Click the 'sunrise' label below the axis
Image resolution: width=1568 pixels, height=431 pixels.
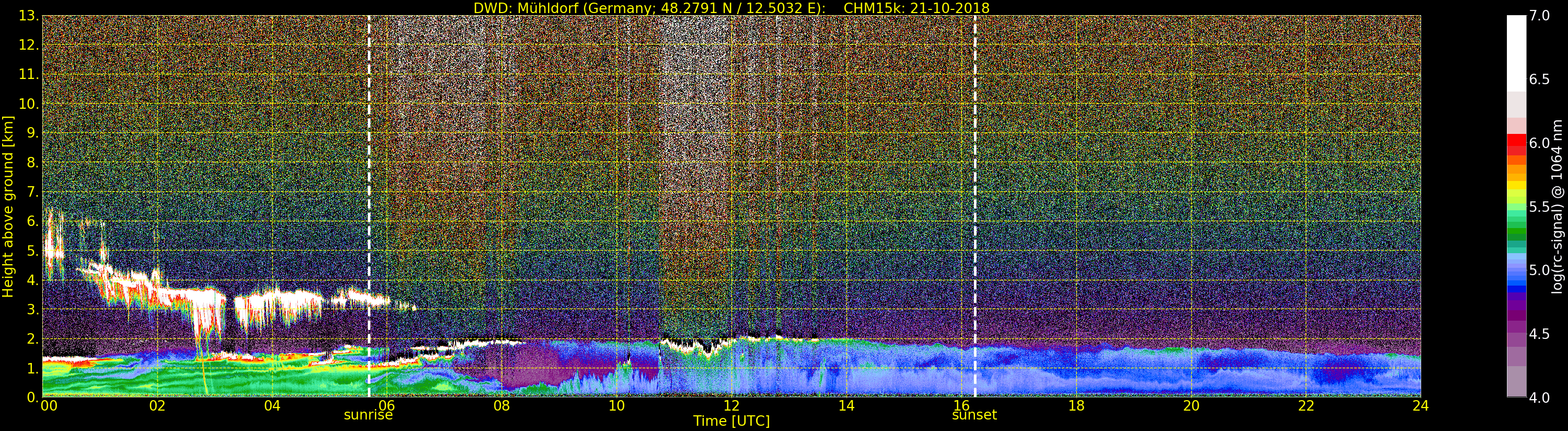pyautogui.click(x=368, y=415)
